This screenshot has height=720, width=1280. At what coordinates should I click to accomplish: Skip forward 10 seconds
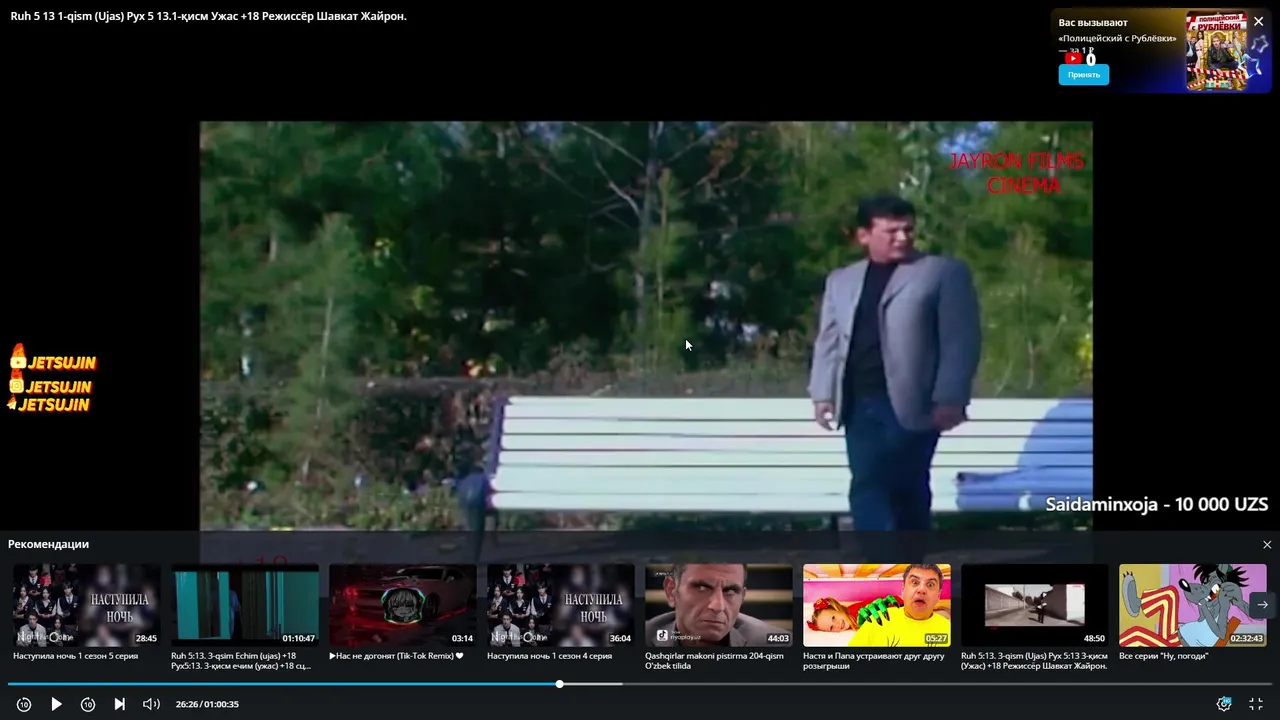[88, 704]
